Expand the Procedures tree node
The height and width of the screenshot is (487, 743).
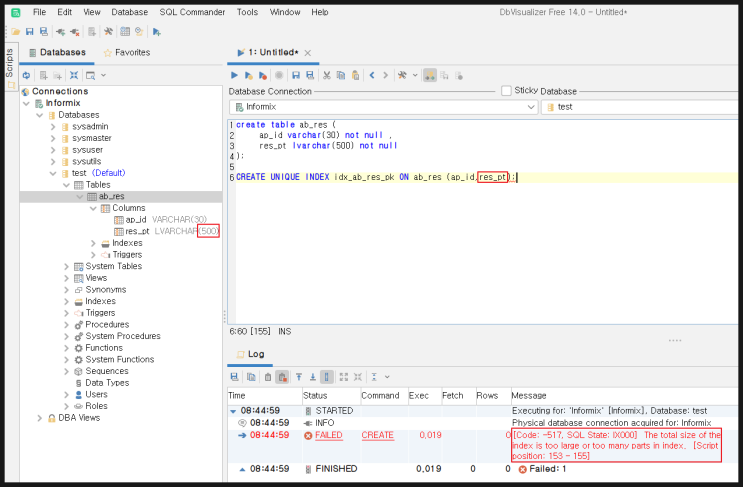tap(66, 325)
